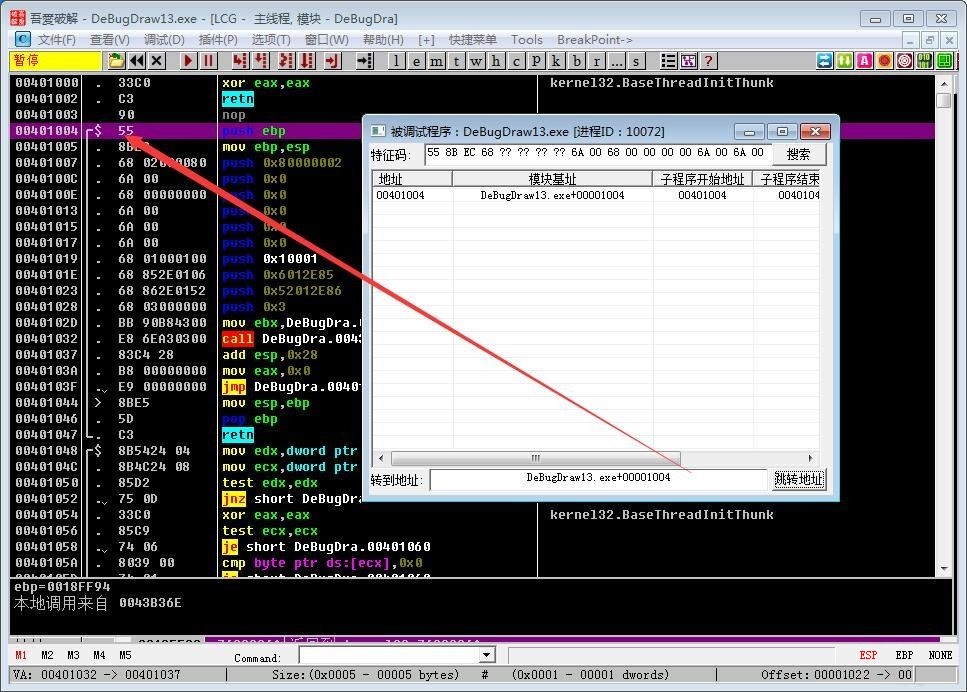This screenshot has height=692, width=967.
Task: Click the blue refresh arrows plugin icon
Action: coord(825,60)
